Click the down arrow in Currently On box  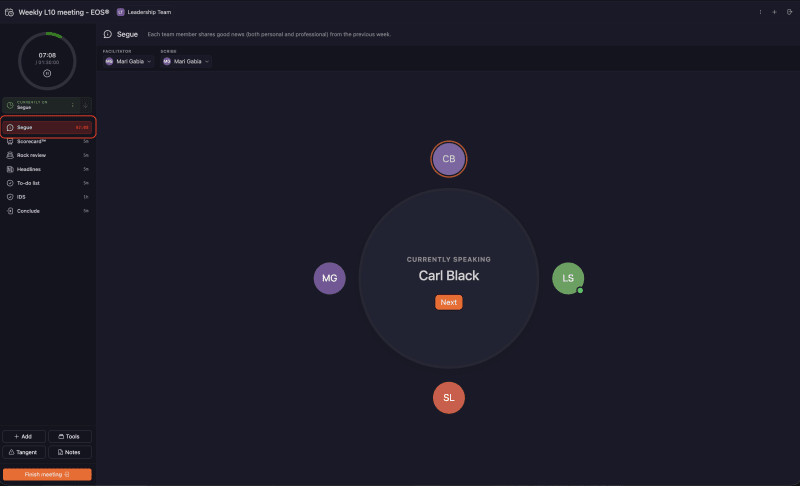(85, 105)
